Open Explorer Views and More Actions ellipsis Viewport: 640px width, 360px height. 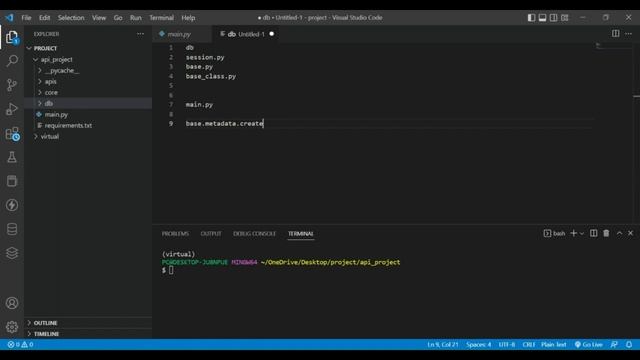[x=140, y=34]
